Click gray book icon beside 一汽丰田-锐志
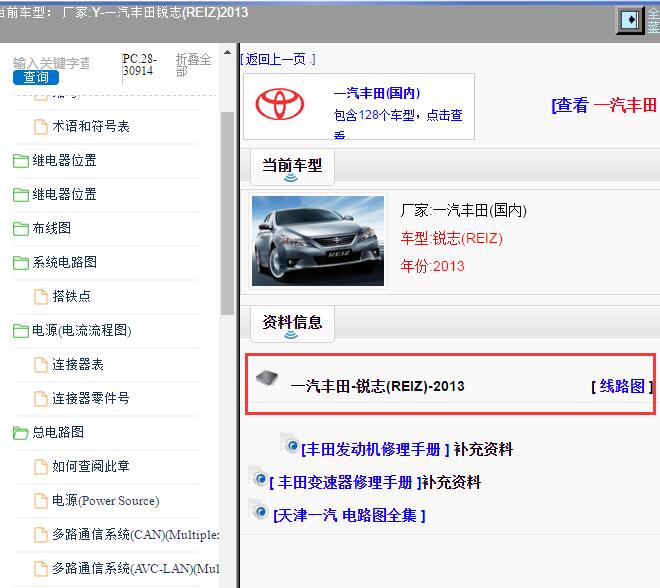Screen dimensions: 660x588 (267, 377)
